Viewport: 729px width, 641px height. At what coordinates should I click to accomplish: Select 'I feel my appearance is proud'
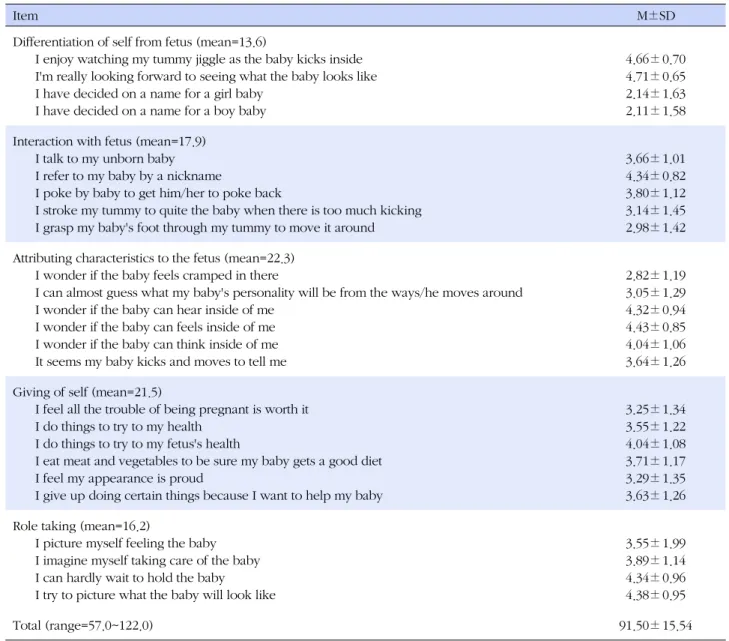(119, 478)
